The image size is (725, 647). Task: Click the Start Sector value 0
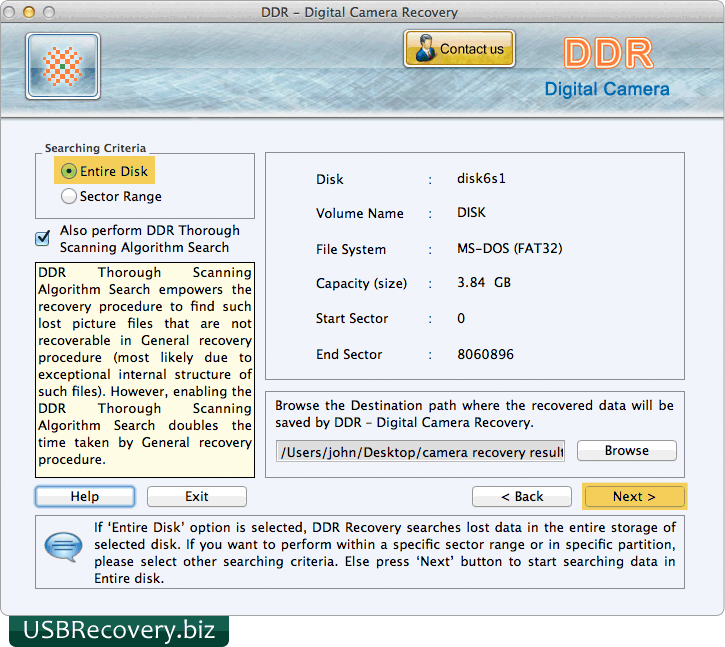[x=461, y=318]
